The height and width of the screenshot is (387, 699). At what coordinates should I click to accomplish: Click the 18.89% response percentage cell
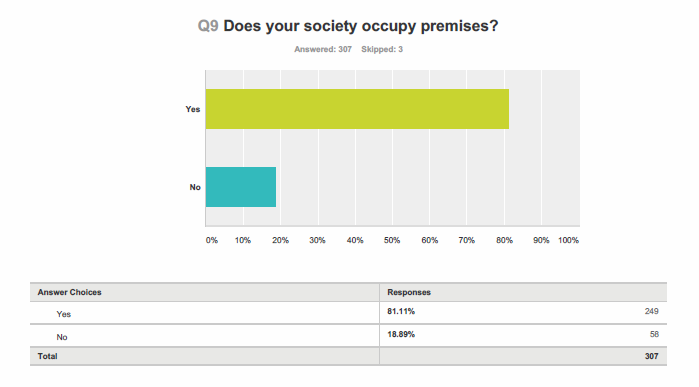pyautogui.click(x=401, y=334)
